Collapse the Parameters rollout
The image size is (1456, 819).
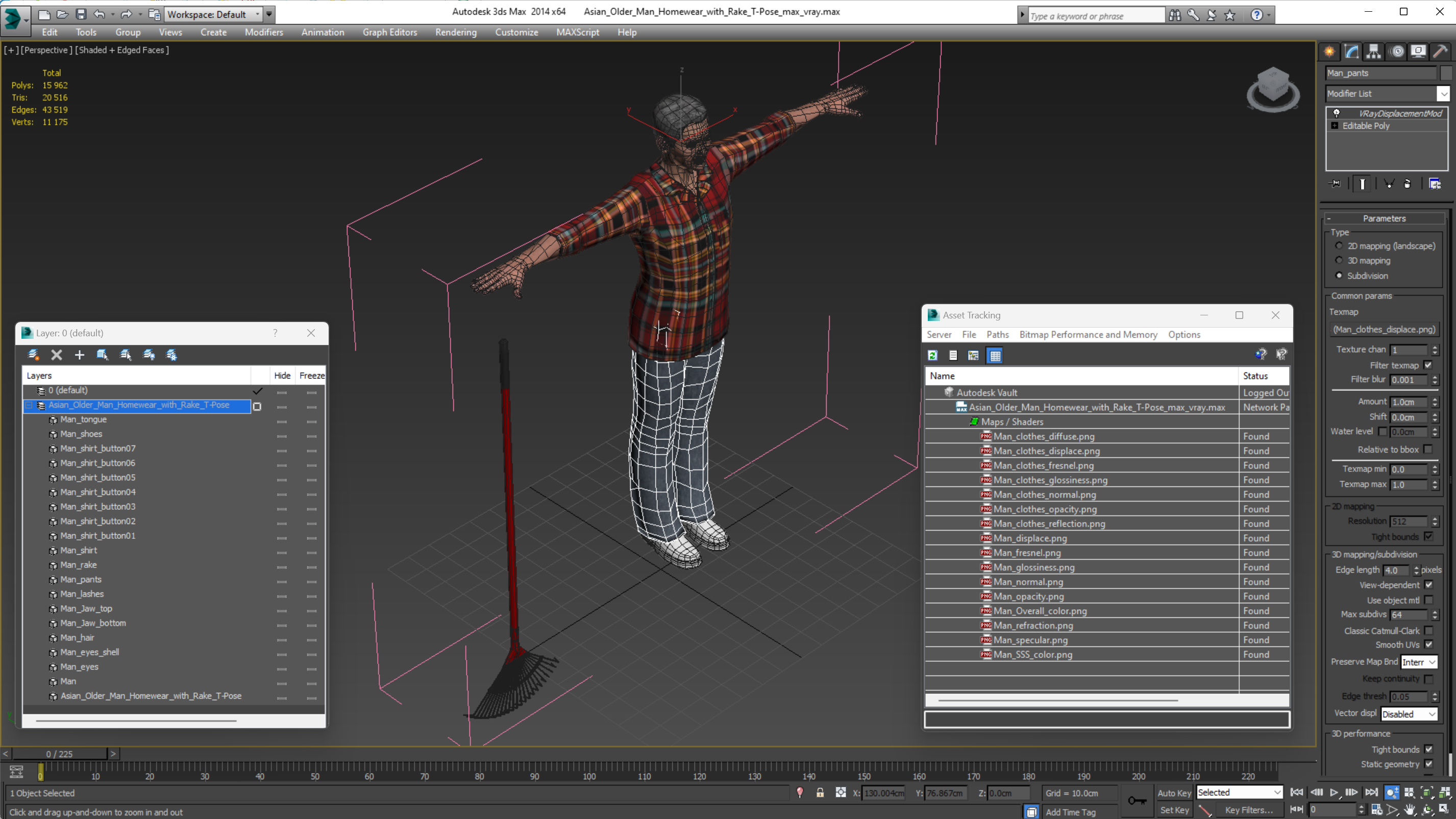click(1384, 218)
